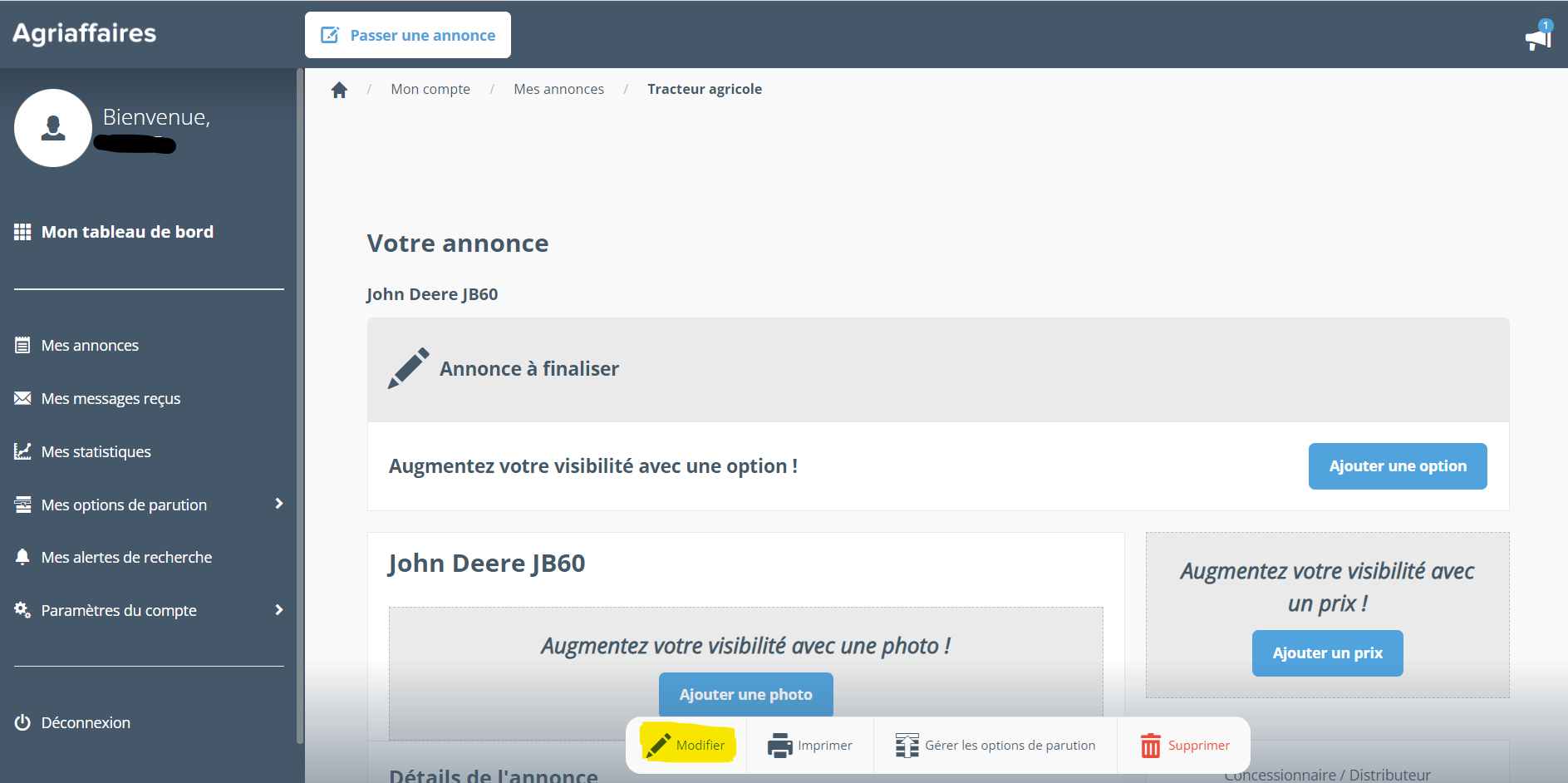
Task: Select Mon tableau de bord
Action: (127, 232)
